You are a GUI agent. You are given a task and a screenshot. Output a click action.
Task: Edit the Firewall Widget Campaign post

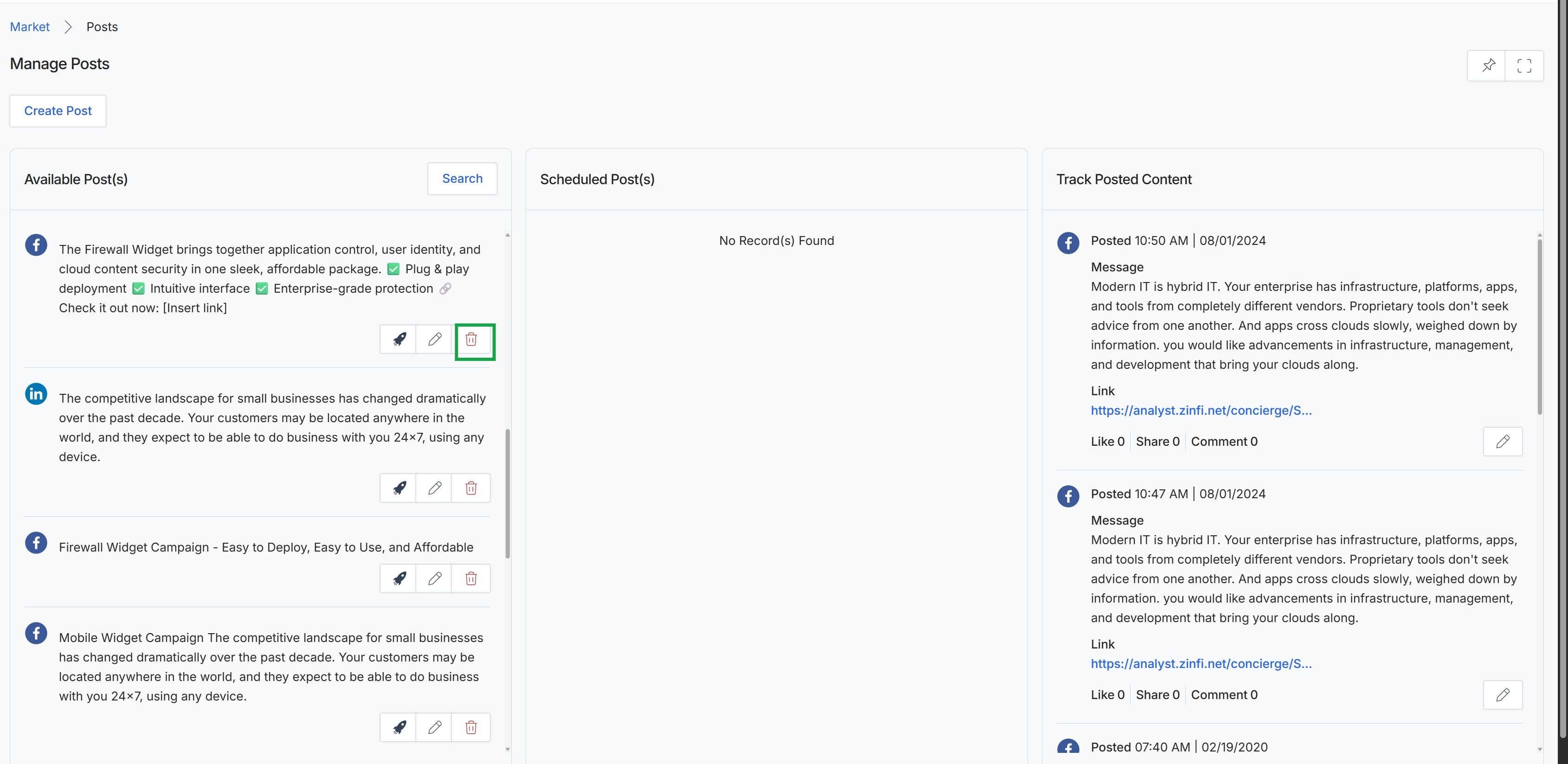(435, 578)
